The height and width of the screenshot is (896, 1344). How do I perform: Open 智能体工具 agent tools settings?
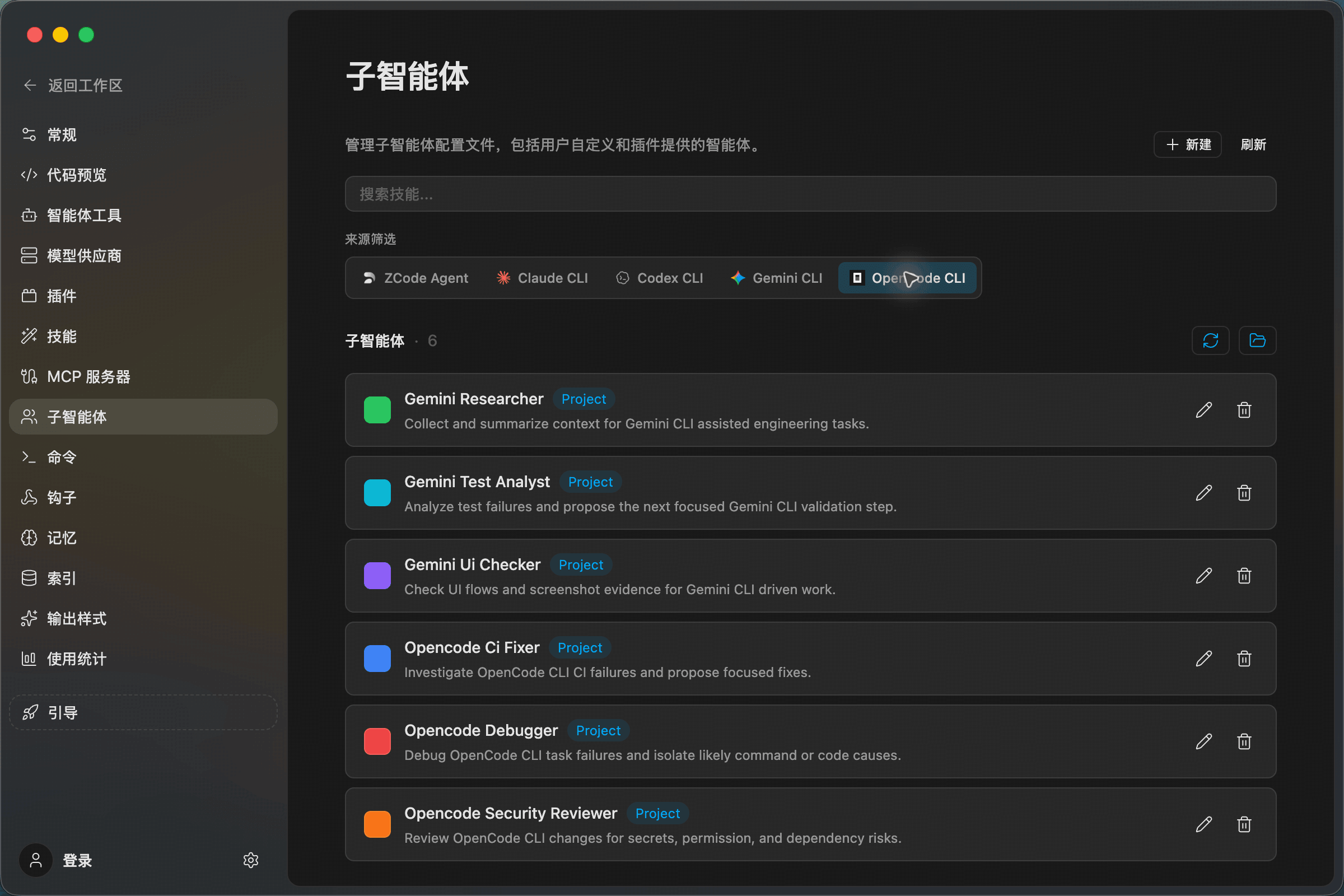(143, 216)
